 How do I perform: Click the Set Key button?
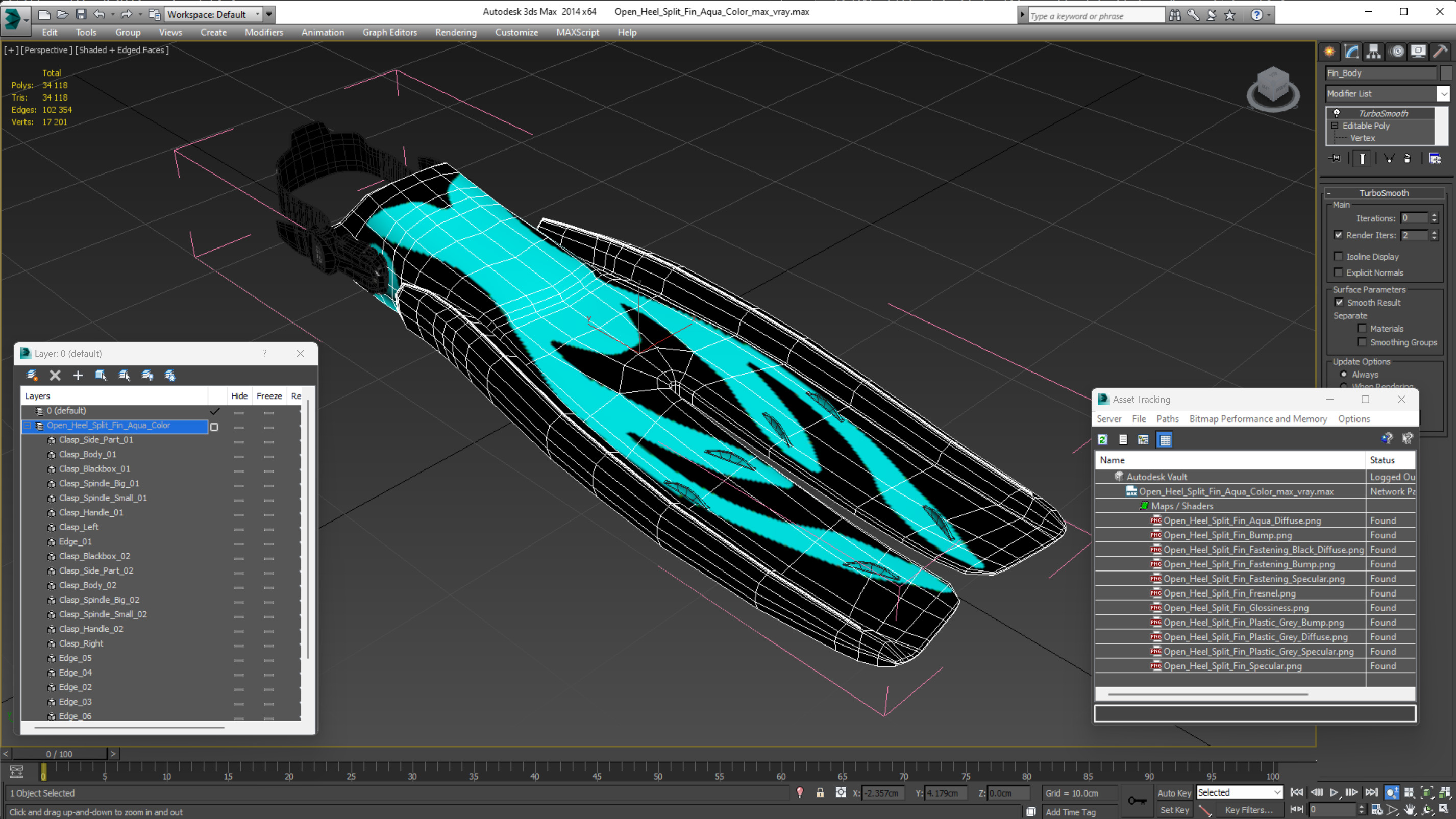[1174, 810]
